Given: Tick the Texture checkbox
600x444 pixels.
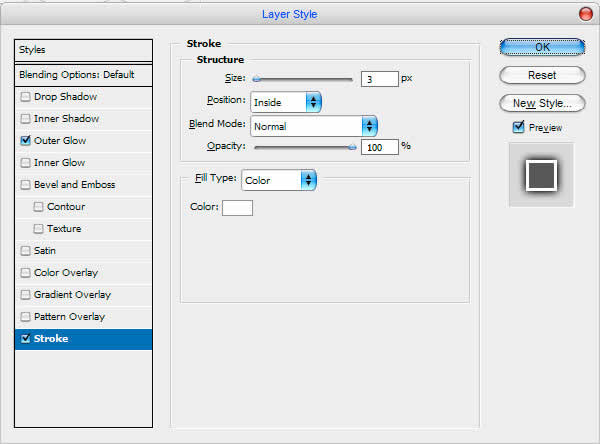Looking at the screenshot, I should [x=38, y=229].
